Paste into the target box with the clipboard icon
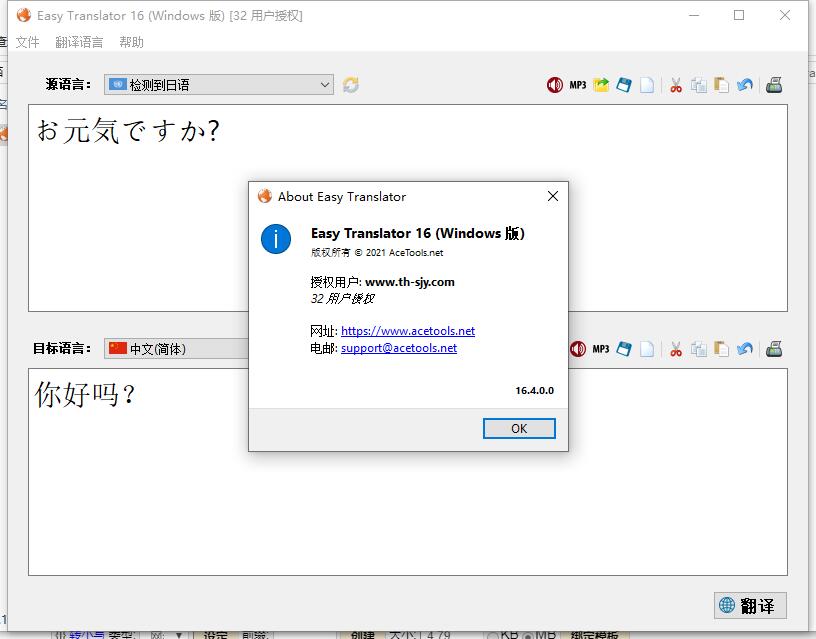The width and height of the screenshot is (816, 639). point(722,349)
